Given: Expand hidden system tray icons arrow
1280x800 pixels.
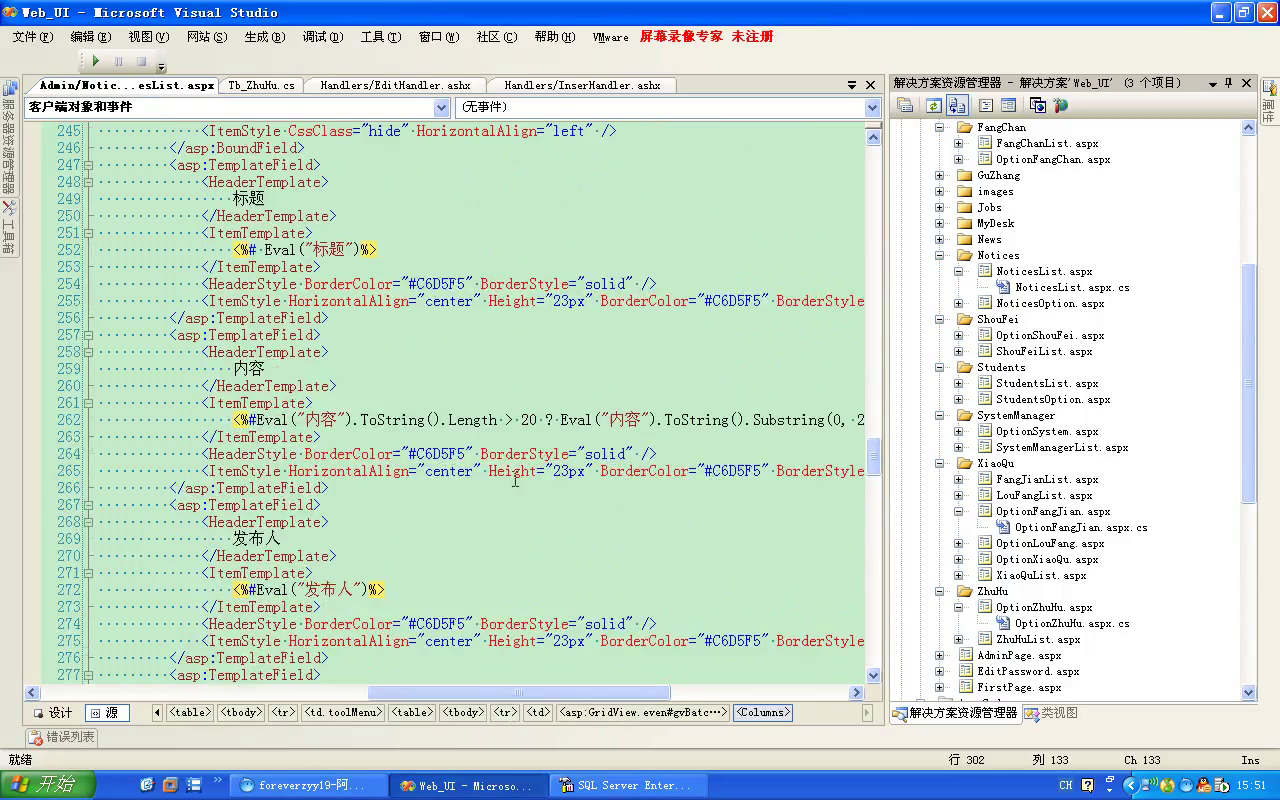Looking at the screenshot, I should [1132, 785].
